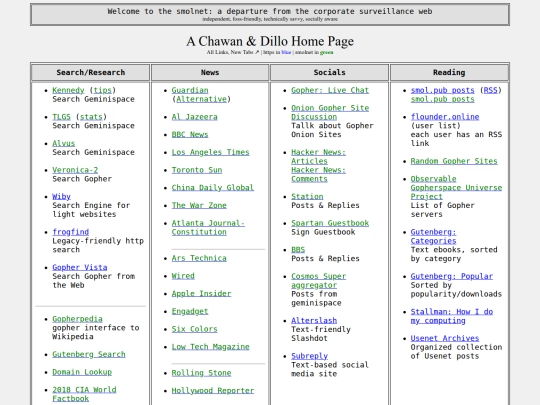Viewport: 540px width, 405px height.
Task: Open the frogfind link
Action: pyautogui.click(x=71, y=232)
